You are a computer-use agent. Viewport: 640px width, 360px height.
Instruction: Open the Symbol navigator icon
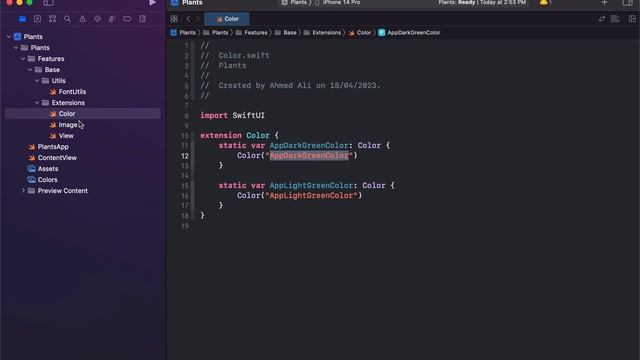52,19
